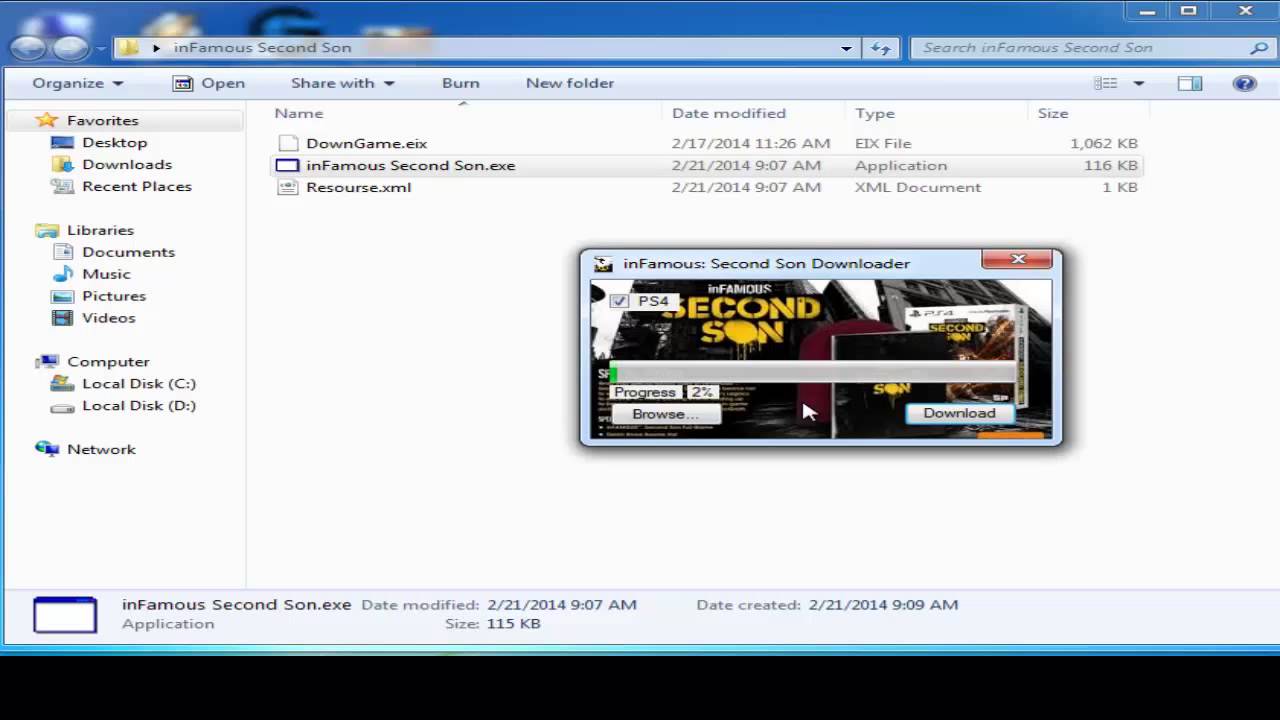This screenshot has width=1280, height=720.
Task: Click the search magnifier icon
Action: point(1258,48)
